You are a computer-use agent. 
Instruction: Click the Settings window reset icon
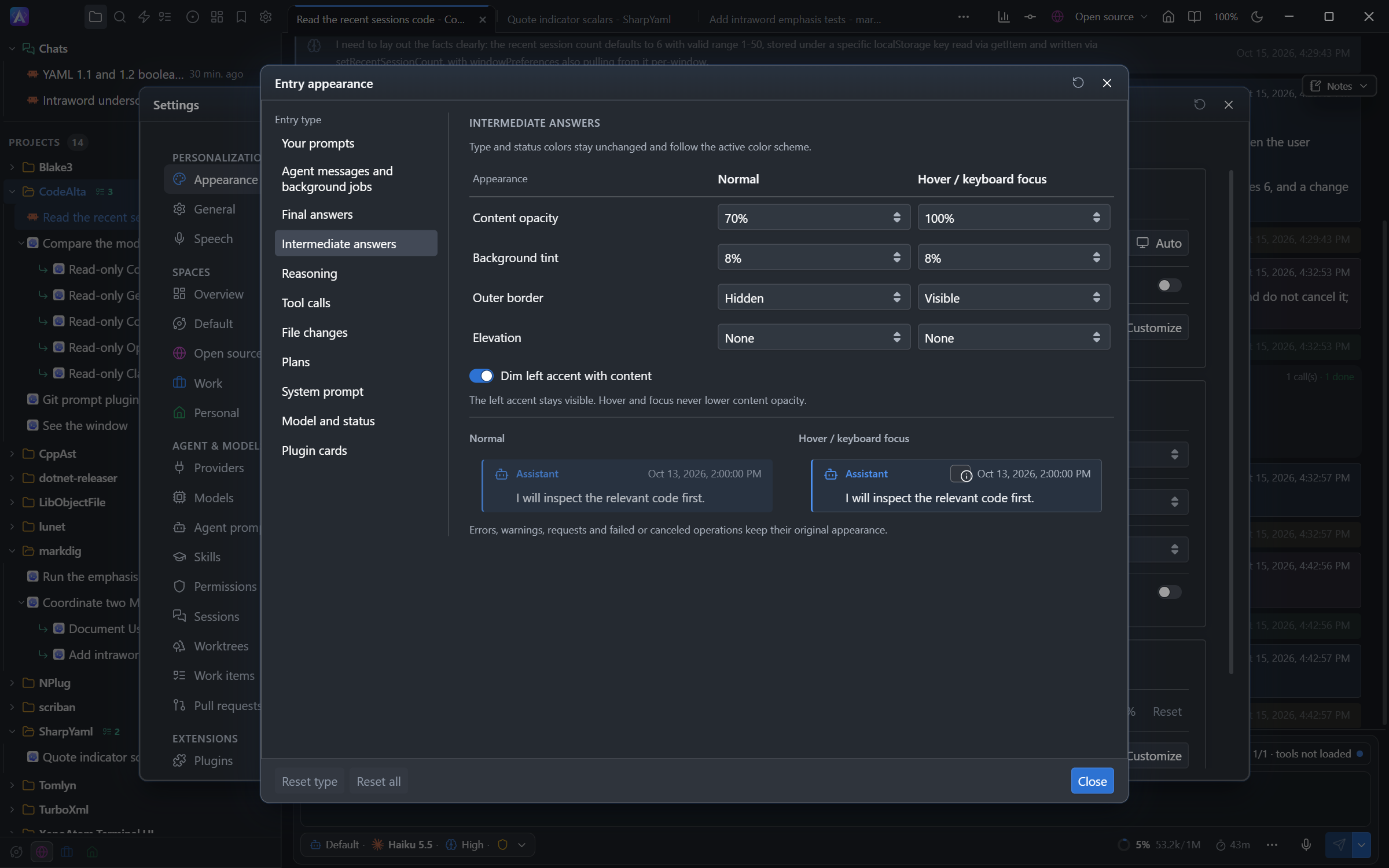tap(1199, 104)
